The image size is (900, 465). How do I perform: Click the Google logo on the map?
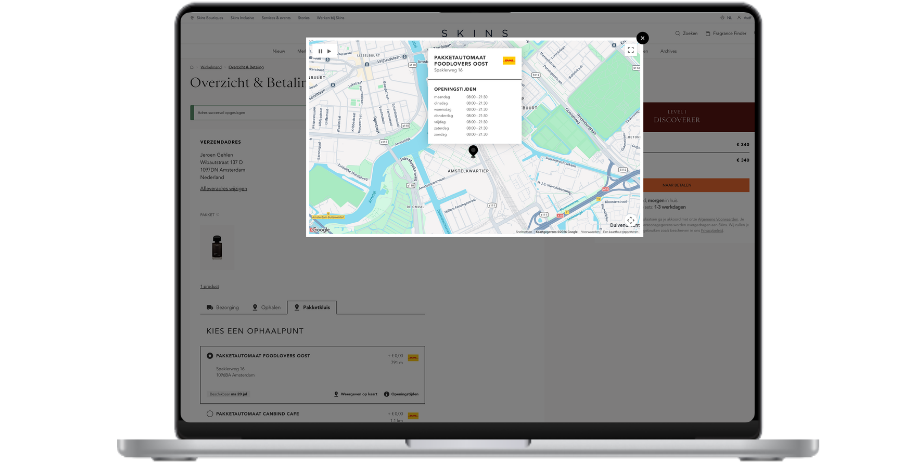[320, 230]
